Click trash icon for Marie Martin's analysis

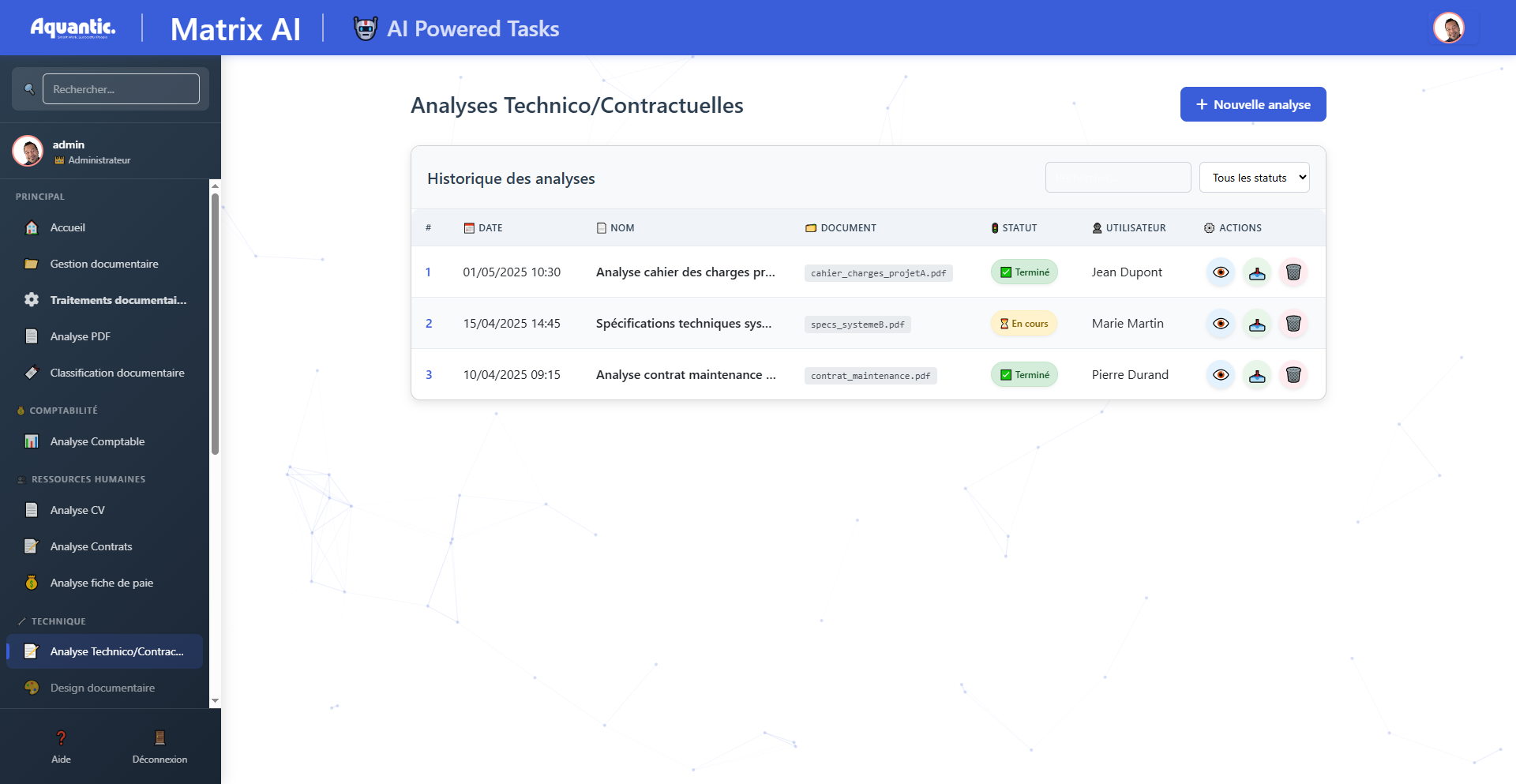[x=1293, y=324]
